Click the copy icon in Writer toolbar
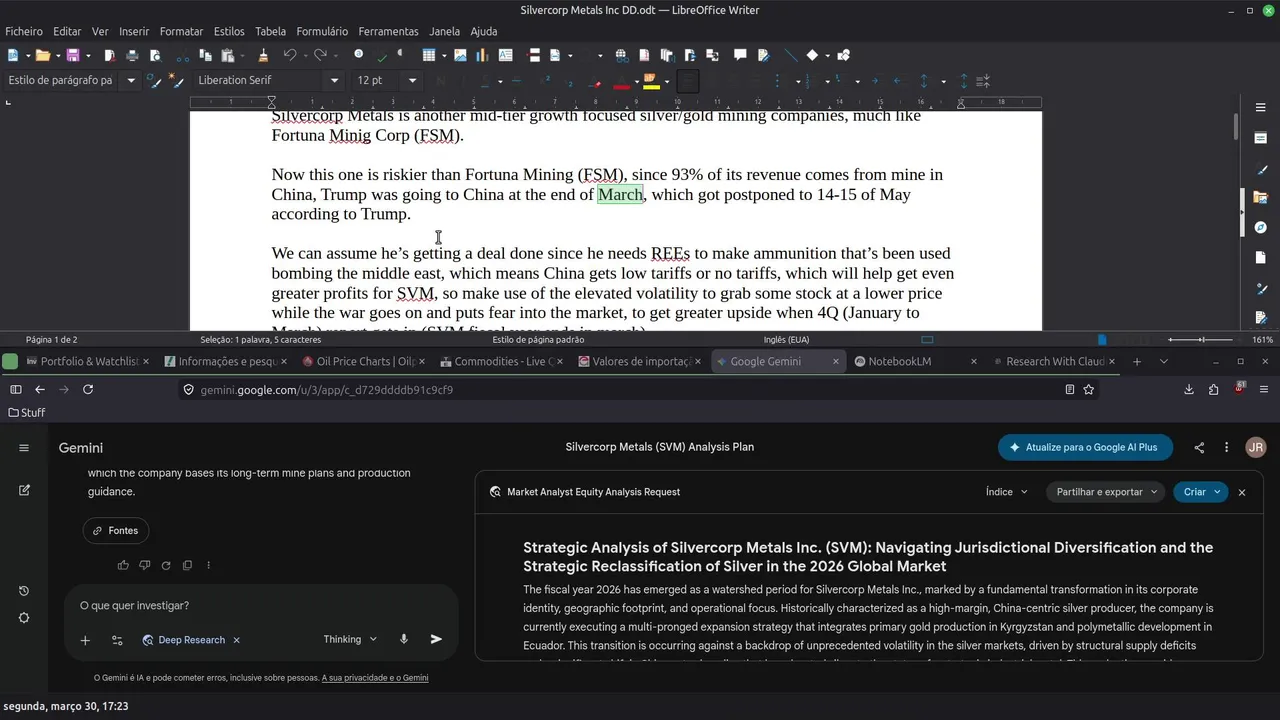Image resolution: width=1280 pixels, height=720 pixels. pyautogui.click(x=205, y=55)
